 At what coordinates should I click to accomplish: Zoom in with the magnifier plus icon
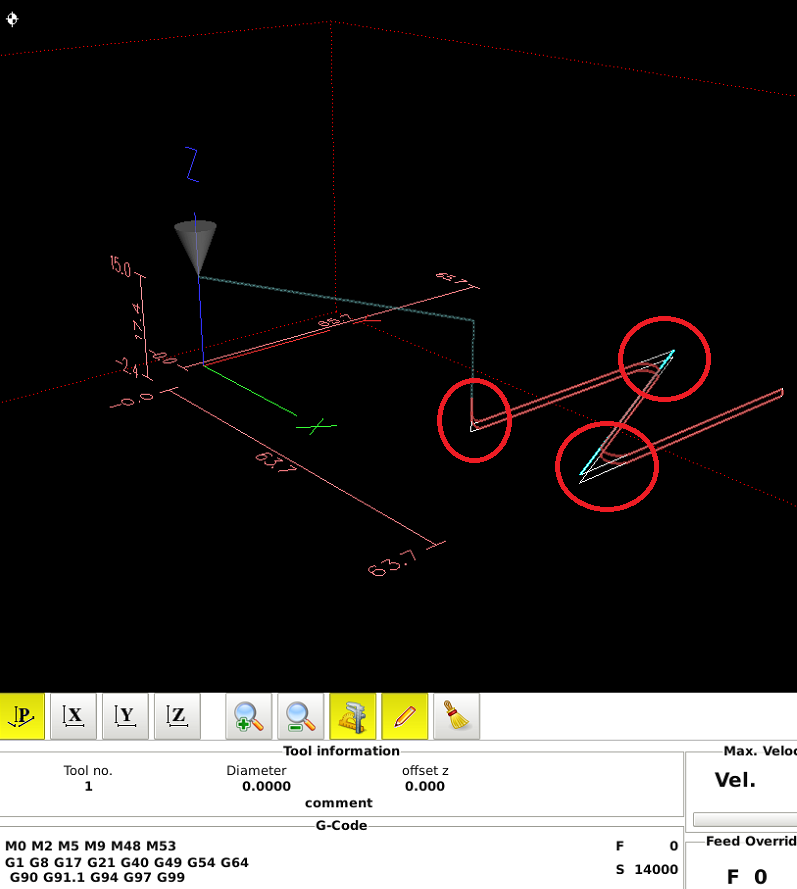click(248, 716)
